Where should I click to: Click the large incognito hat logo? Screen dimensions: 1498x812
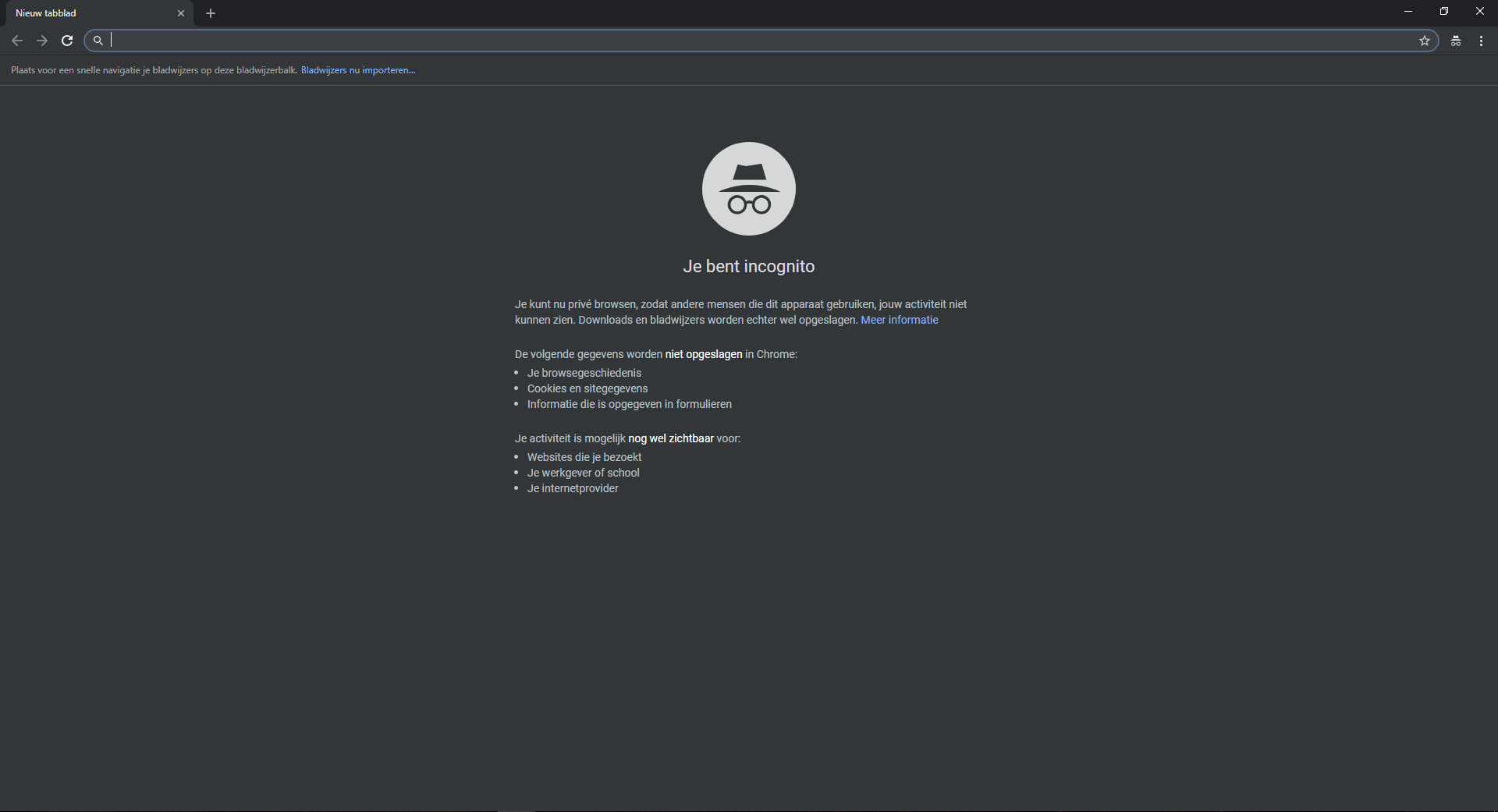pyautogui.click(x=749, y=189)
